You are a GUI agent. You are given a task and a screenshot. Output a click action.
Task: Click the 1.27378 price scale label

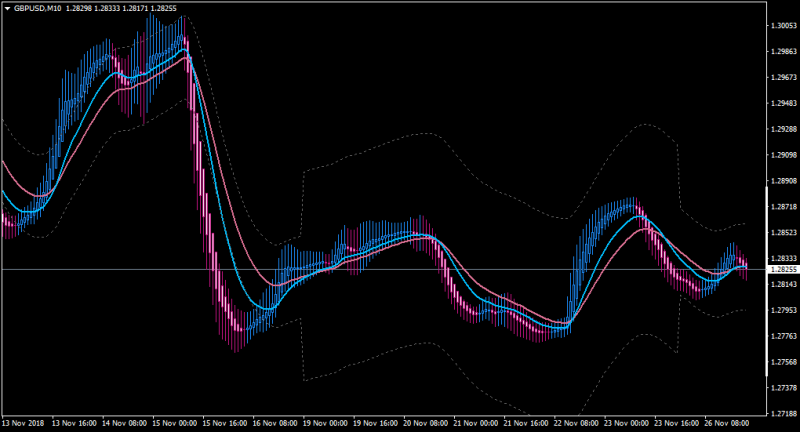coord(784,388)
